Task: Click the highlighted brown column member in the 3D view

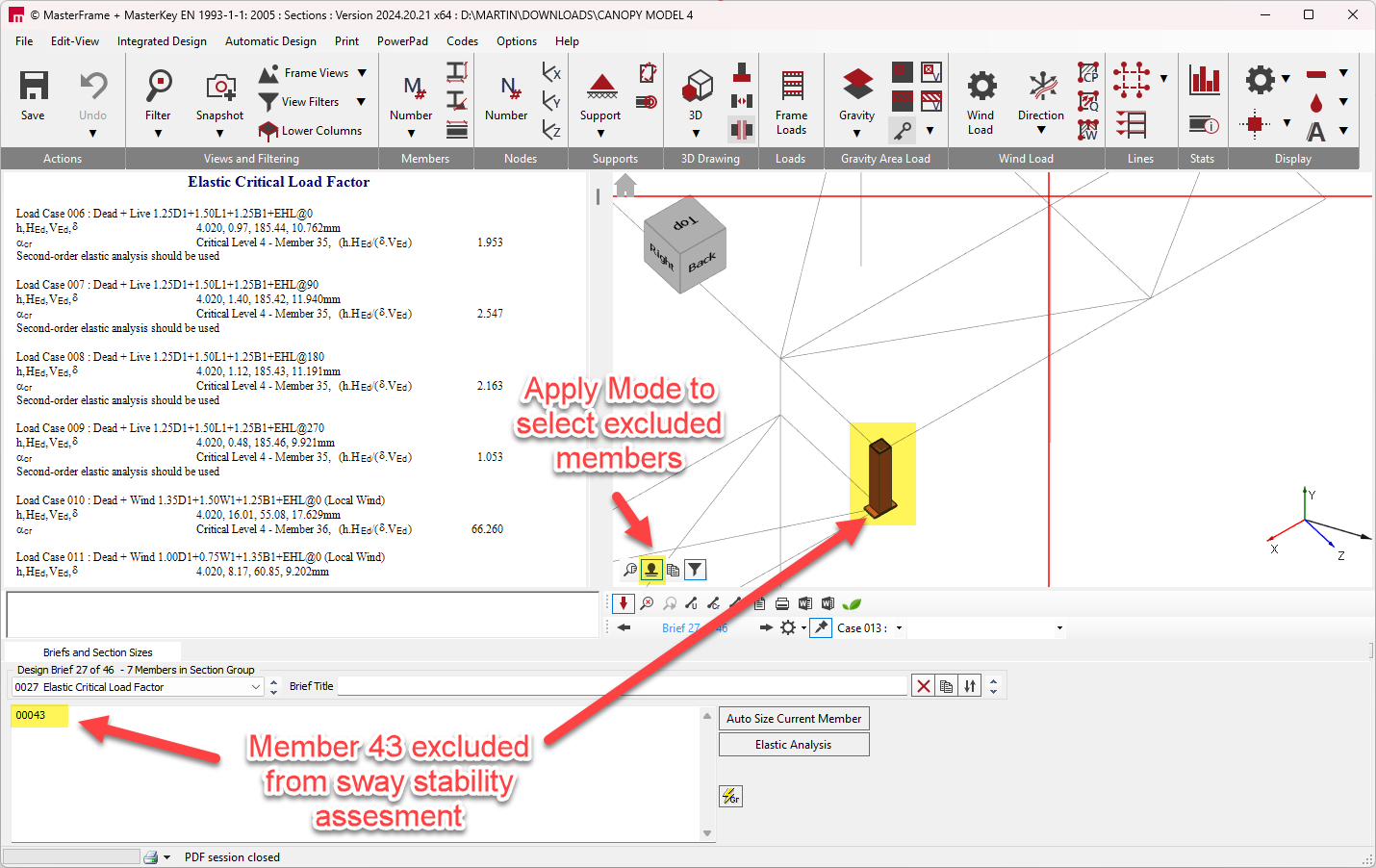Action: pyautogui.click(x=881, y=475)
